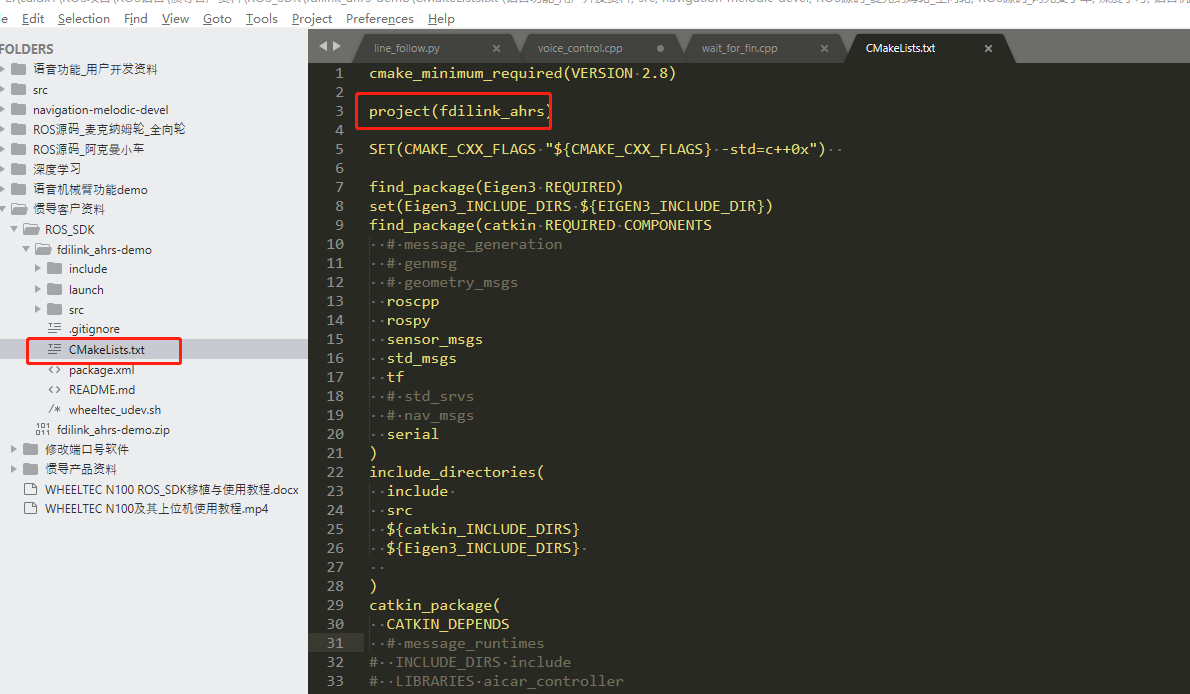The width and height of the screenshot is (1190, 694).
Task: Select ROS源码_麦克纳姆轮_全向轮 folder
Action: [x=109, y=129]
